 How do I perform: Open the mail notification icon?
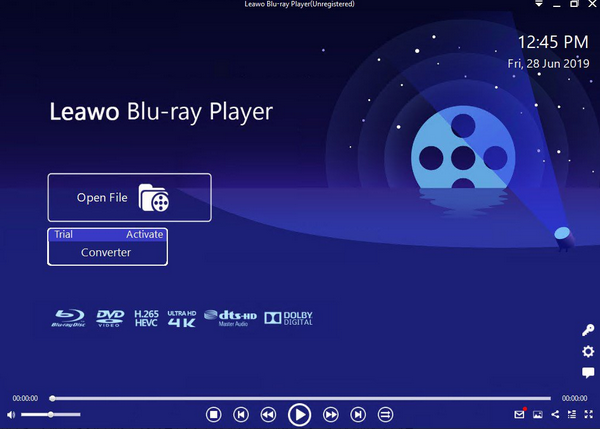coord(519,414)
